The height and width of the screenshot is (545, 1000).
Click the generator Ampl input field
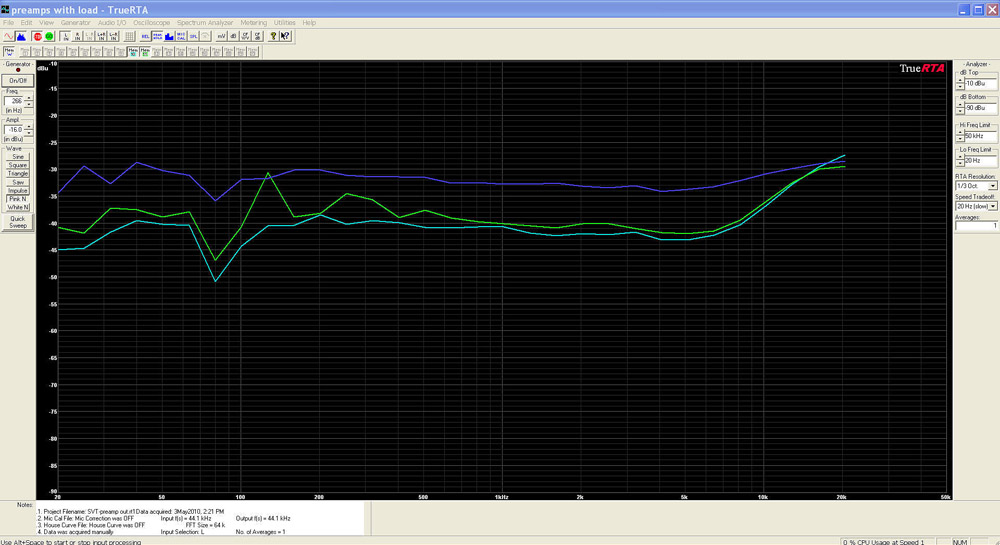coord(14,129)
